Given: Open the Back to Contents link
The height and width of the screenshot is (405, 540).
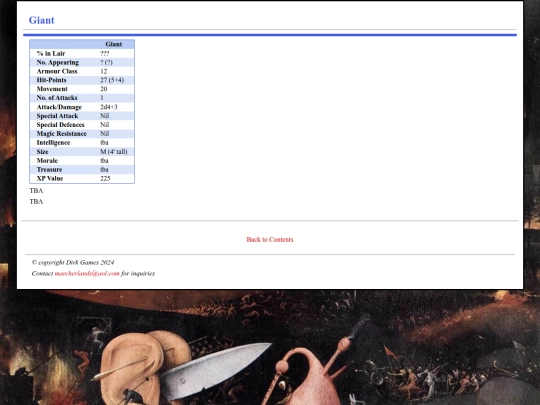Looking at the screenshot, I should point(270,239).
